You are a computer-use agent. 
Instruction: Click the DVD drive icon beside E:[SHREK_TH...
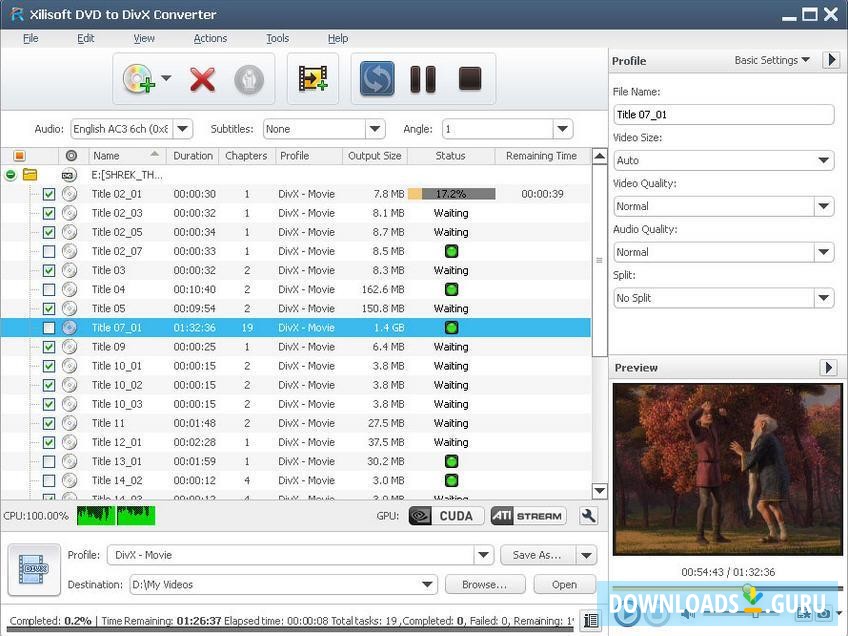69,175
